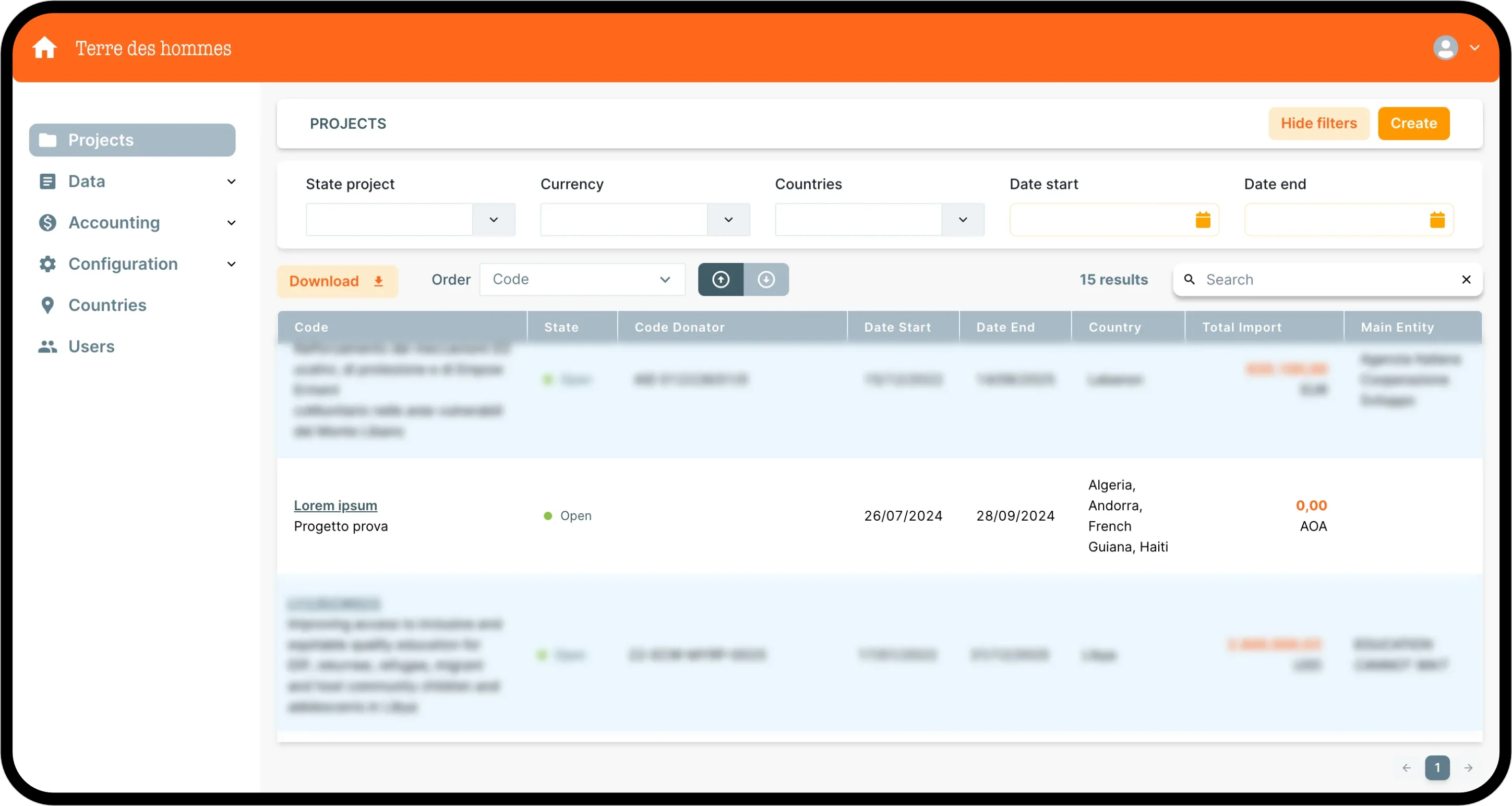This screenshot has width=1512, height=806.
Task: Toggle Hide filters button
Action: [x=1318, y=123]
